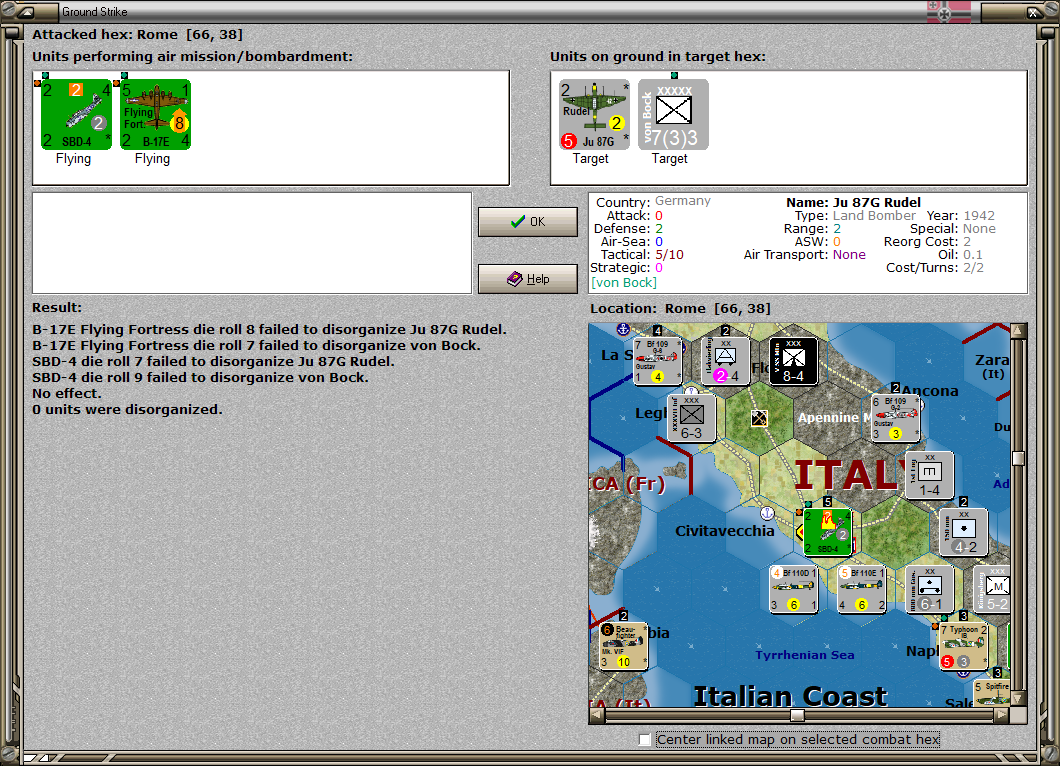Viewport: 1060px width, 766px height.
Task: Click the Typhoon IB counter near Naples
Action: pyautogui.click(x=964, y=646)
